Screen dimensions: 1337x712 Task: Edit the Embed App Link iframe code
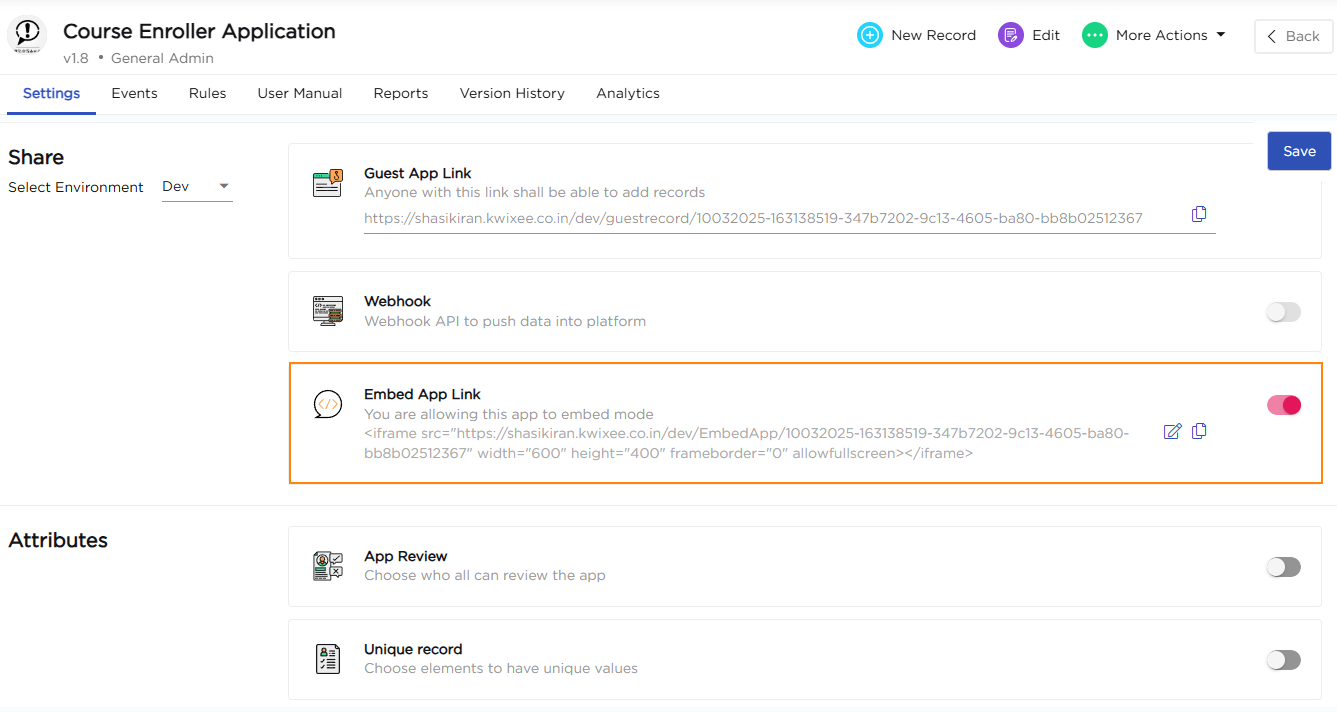click(1172, 431)
